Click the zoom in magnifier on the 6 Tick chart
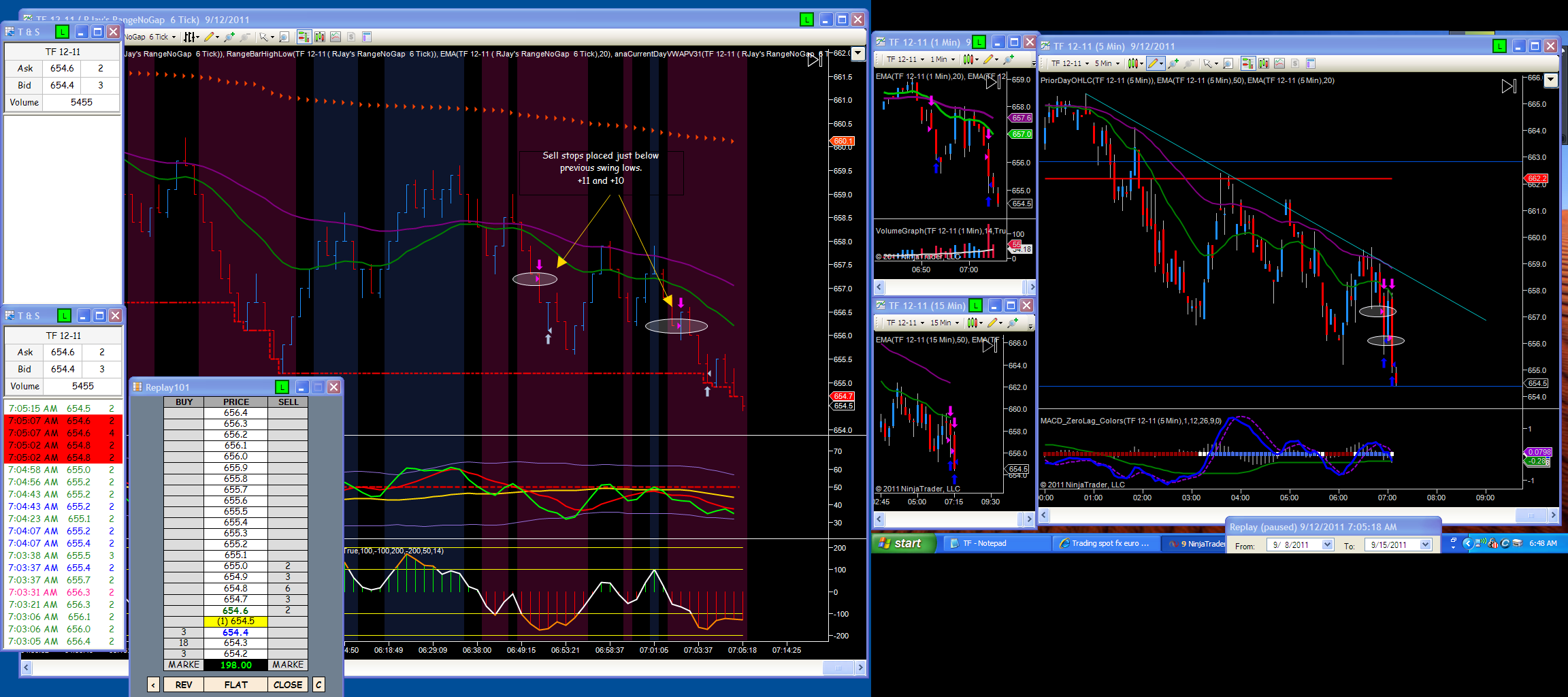The image size is (1568, 697). click(x=229, y=37)
